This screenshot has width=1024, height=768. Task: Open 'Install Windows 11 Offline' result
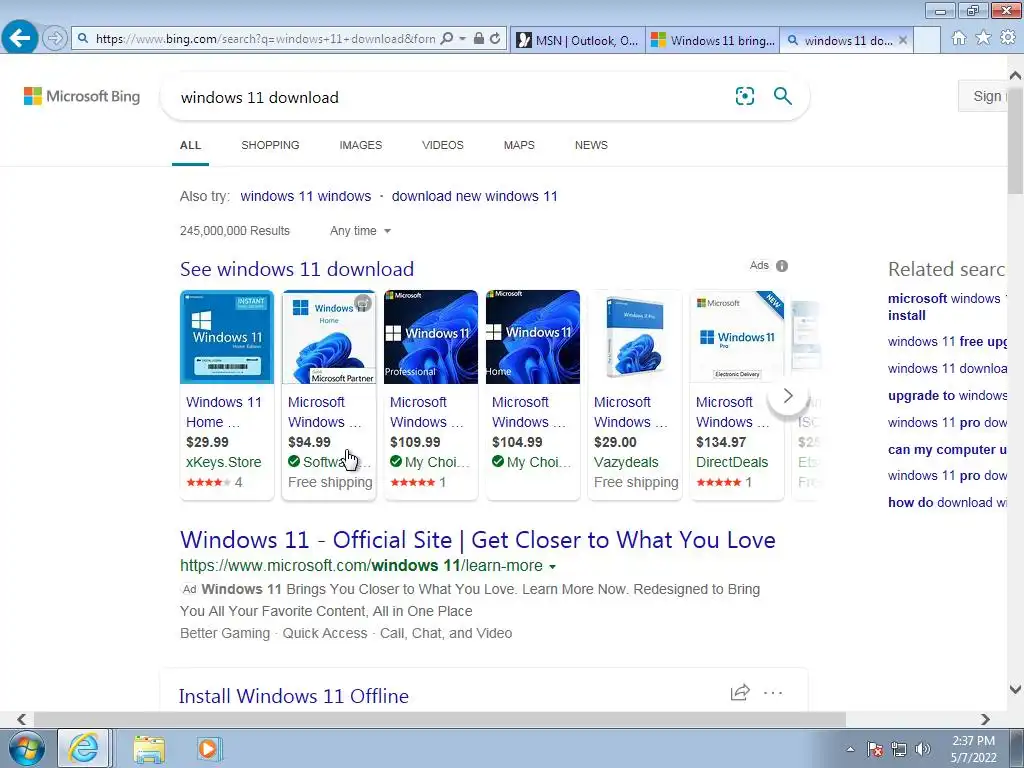(294, 696)
